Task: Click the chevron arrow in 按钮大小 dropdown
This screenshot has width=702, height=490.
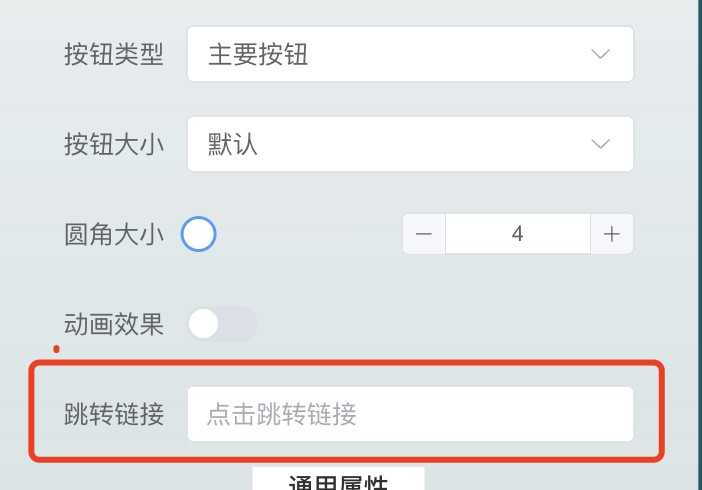Action: pyautogui.click(x=600, y=144)
